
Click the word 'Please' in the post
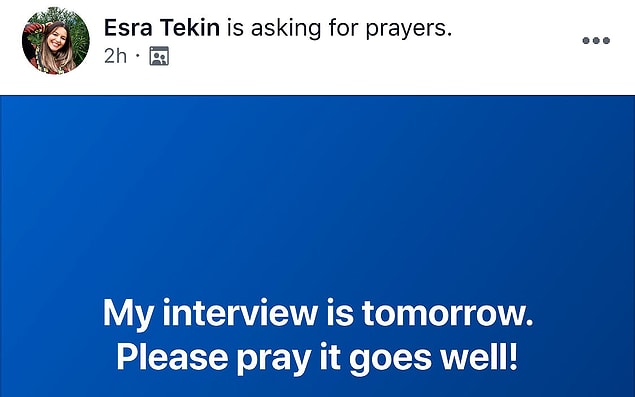click(173, 356)
